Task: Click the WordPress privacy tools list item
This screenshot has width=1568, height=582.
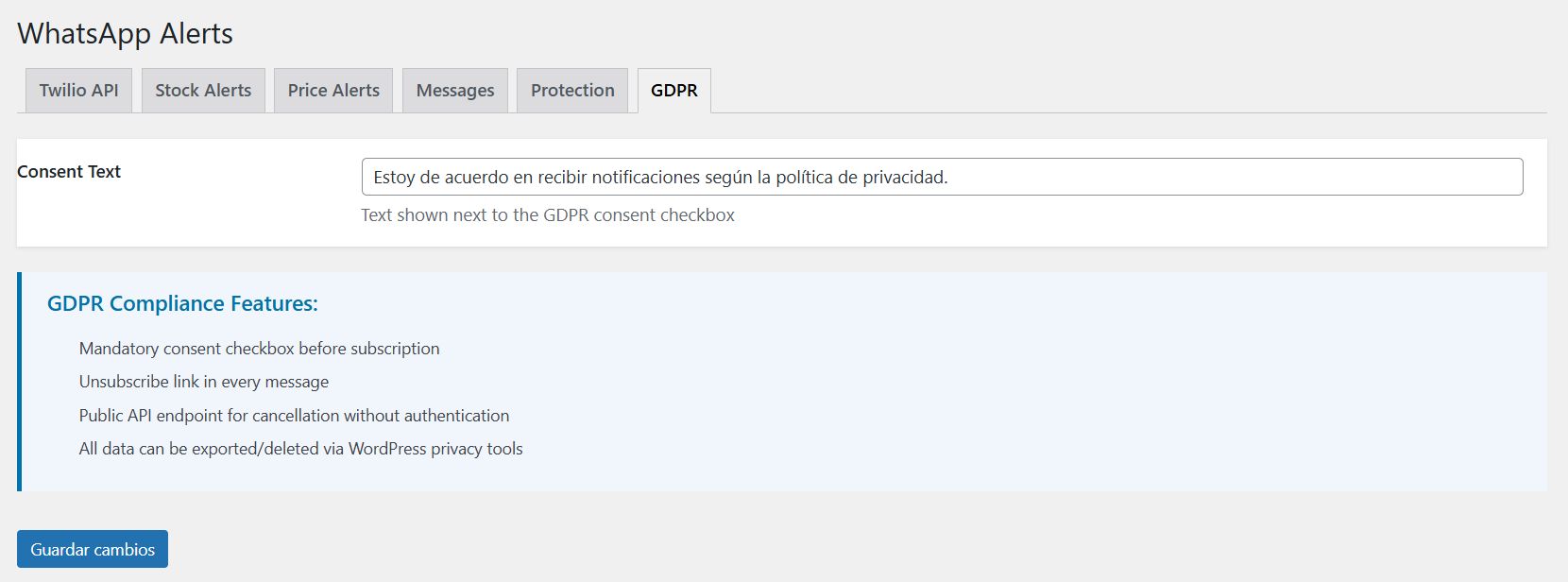Action: click(x=300, y=449)
